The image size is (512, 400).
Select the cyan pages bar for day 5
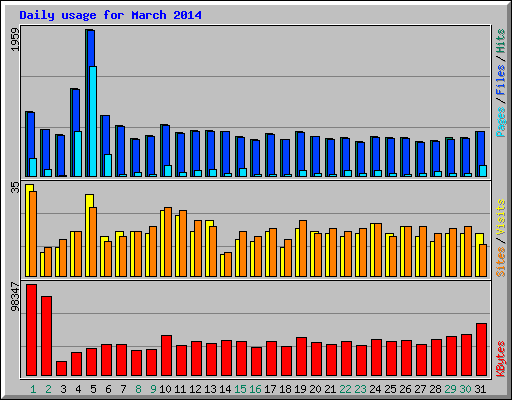point(93,121)
